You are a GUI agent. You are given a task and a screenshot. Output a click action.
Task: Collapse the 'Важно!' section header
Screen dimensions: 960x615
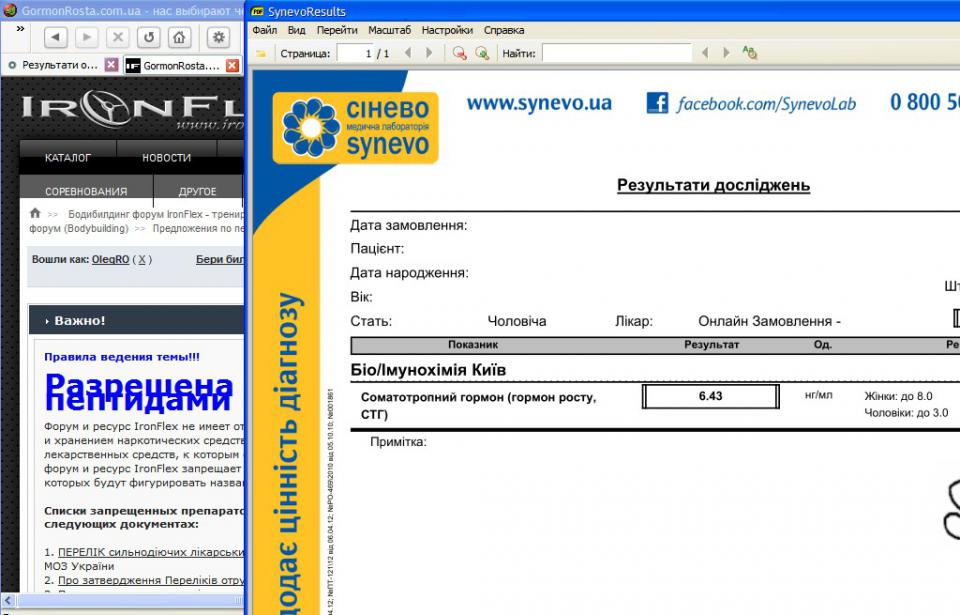pyautogui.click(x=50, y=321)
